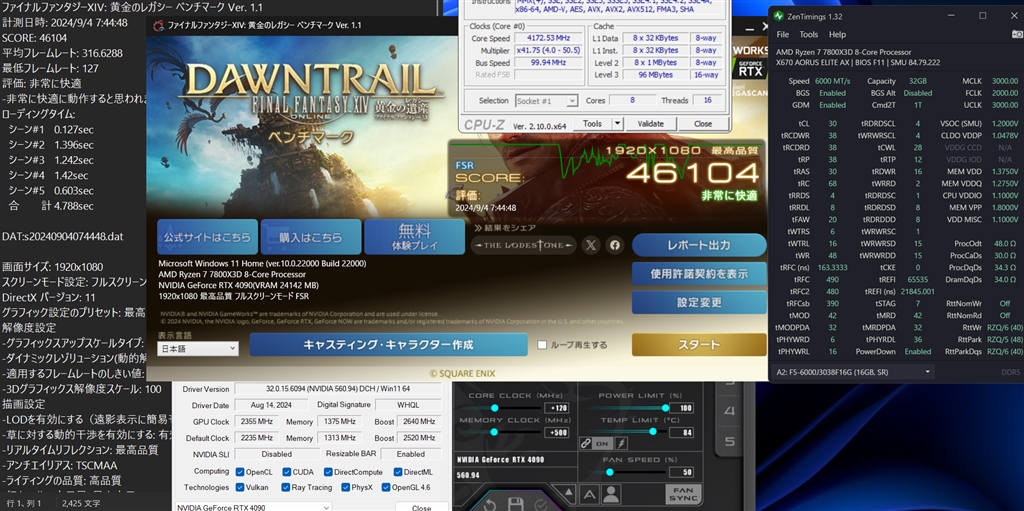Click the Afterburner save floppy icon

tap(515, 504)
